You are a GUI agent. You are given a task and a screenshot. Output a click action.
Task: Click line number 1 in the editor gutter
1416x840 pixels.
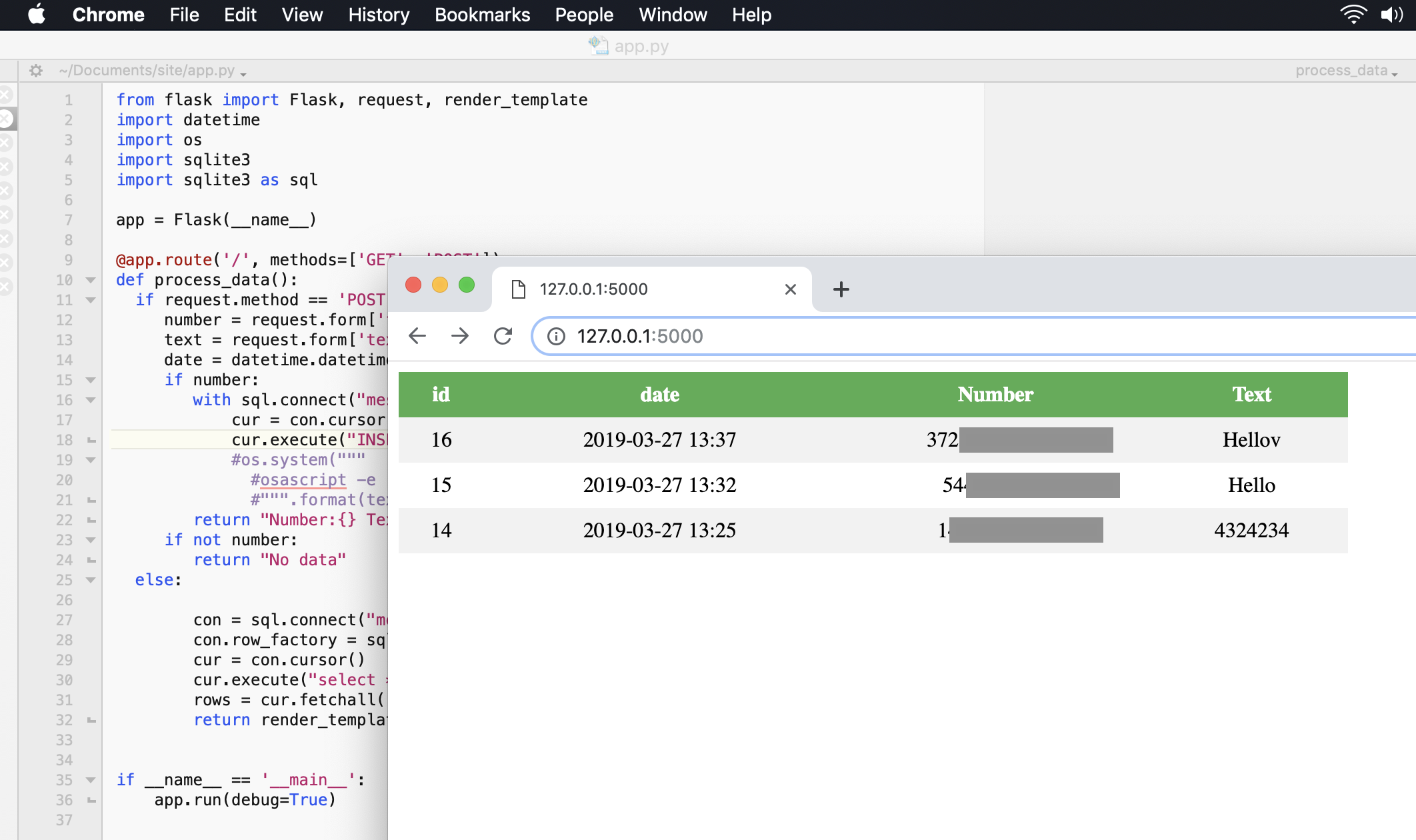[x=68, y=100]
